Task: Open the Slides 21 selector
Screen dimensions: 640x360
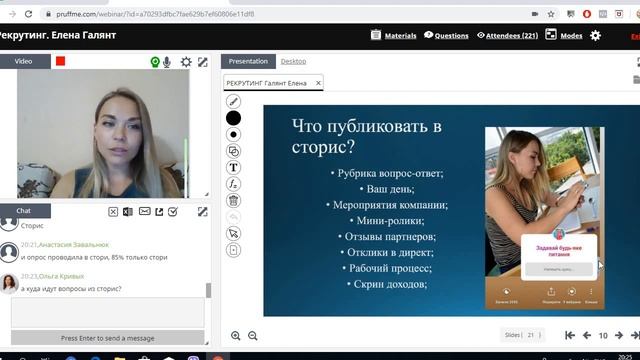Action: click(522, 335)
